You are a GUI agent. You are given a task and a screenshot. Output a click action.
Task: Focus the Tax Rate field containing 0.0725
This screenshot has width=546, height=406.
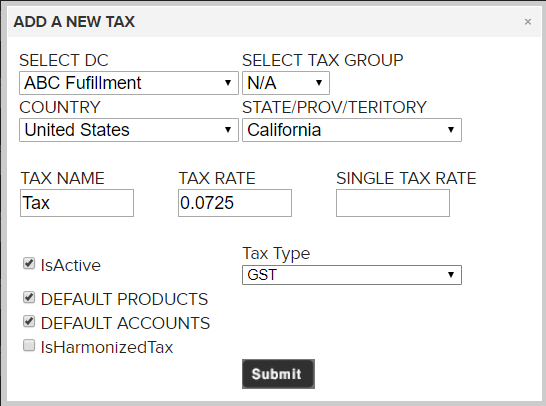tap(235, 203)
